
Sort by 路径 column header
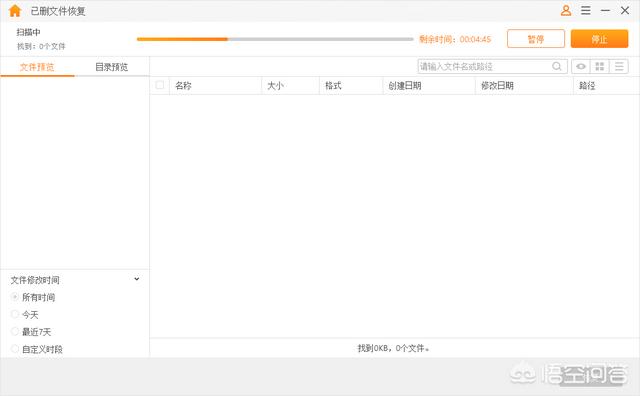click(x=607, y=86)
